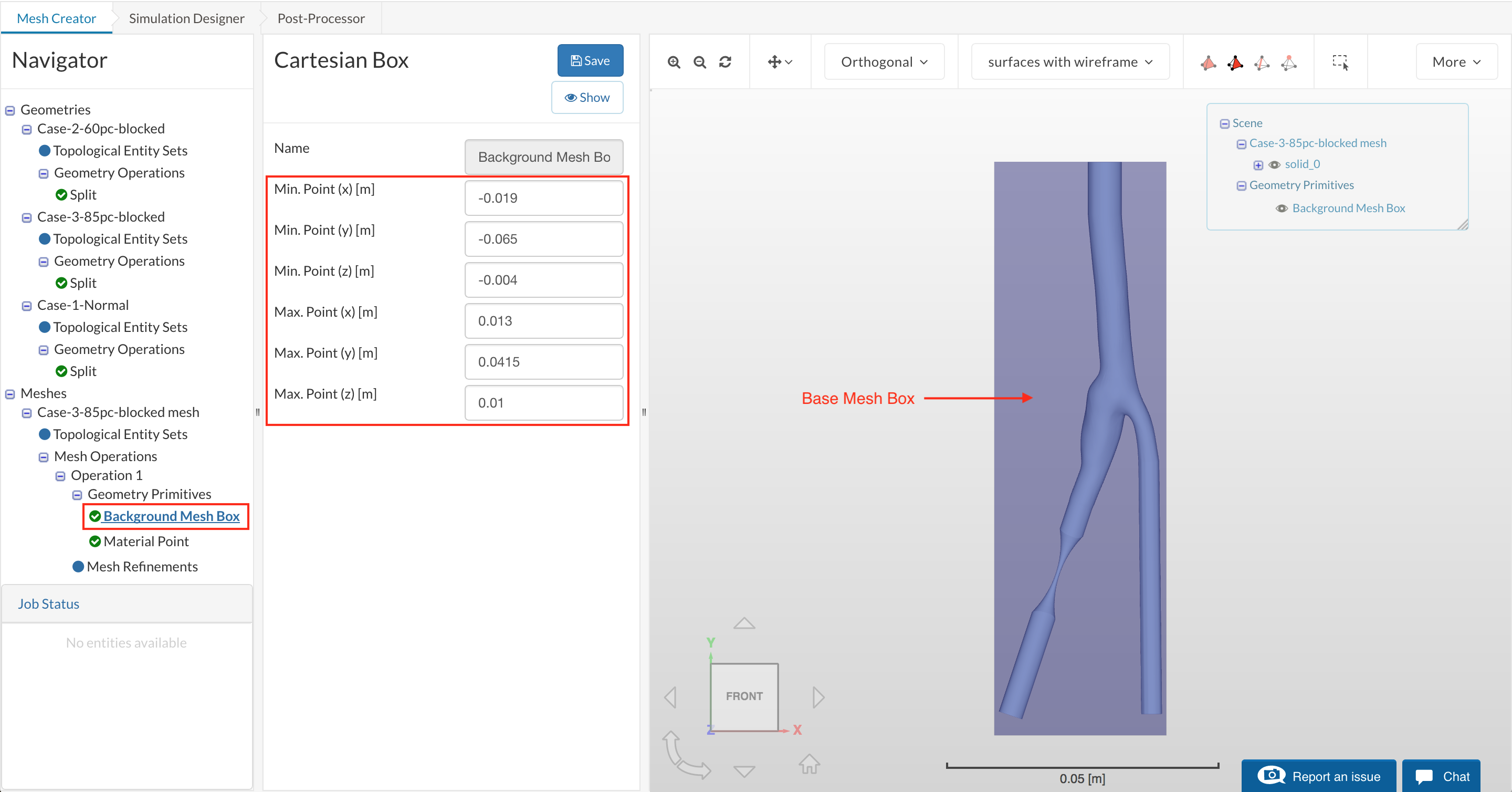Collapse the Geometries tree node

click(10, 110)
